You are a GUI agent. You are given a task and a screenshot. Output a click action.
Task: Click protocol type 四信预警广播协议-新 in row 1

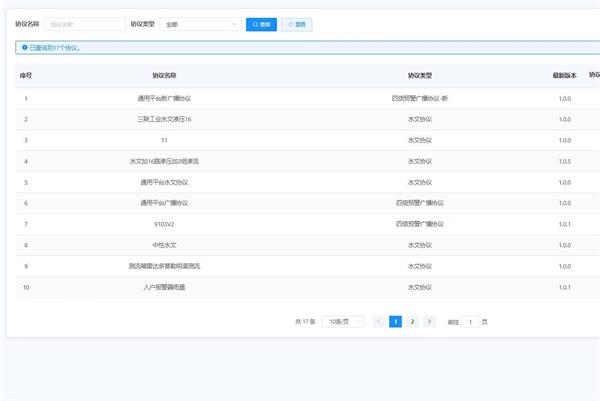pos(420,98)
